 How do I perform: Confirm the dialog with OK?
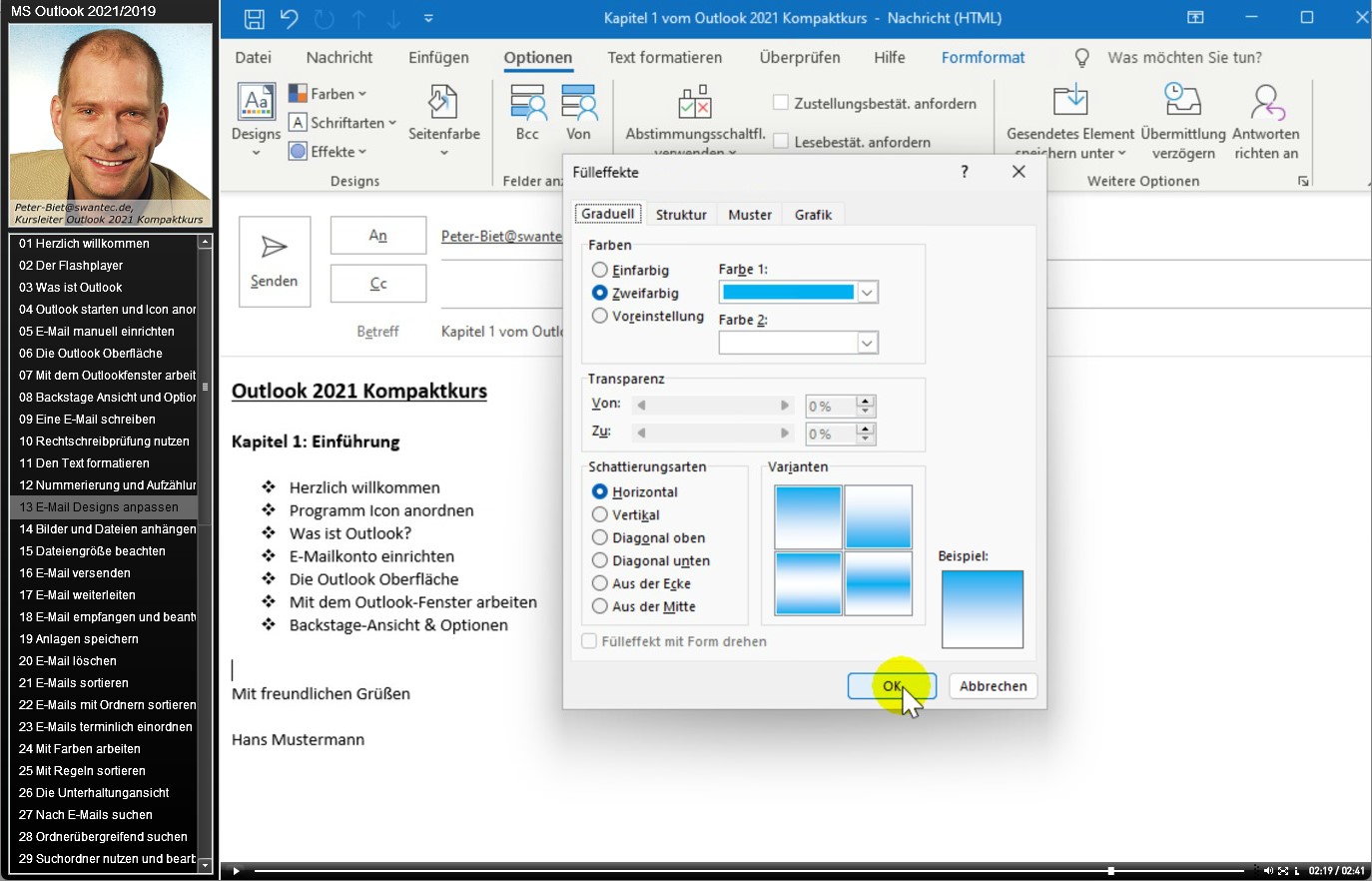pos(891,686)
